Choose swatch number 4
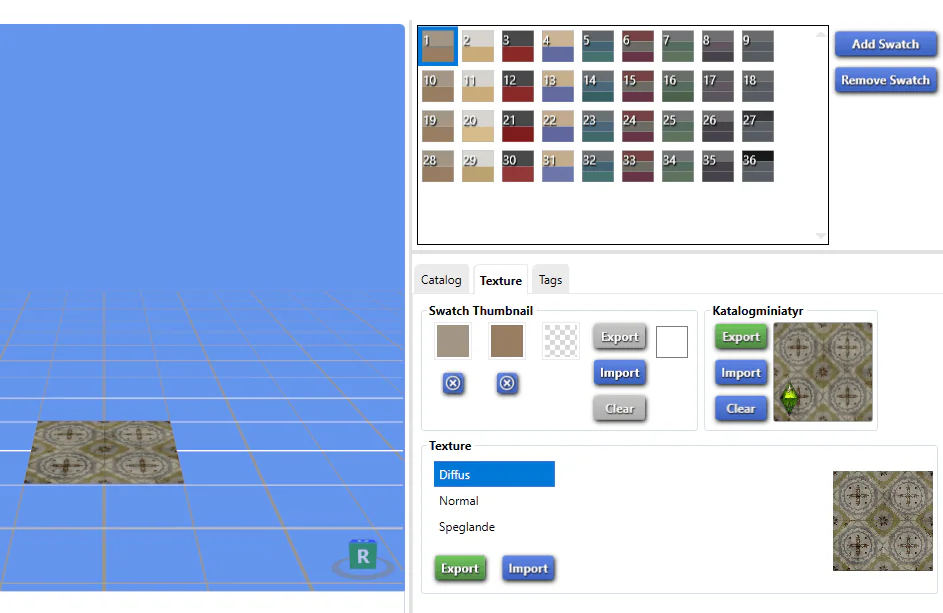This screenshot has width=943, height=613. [x=558, y=46]
